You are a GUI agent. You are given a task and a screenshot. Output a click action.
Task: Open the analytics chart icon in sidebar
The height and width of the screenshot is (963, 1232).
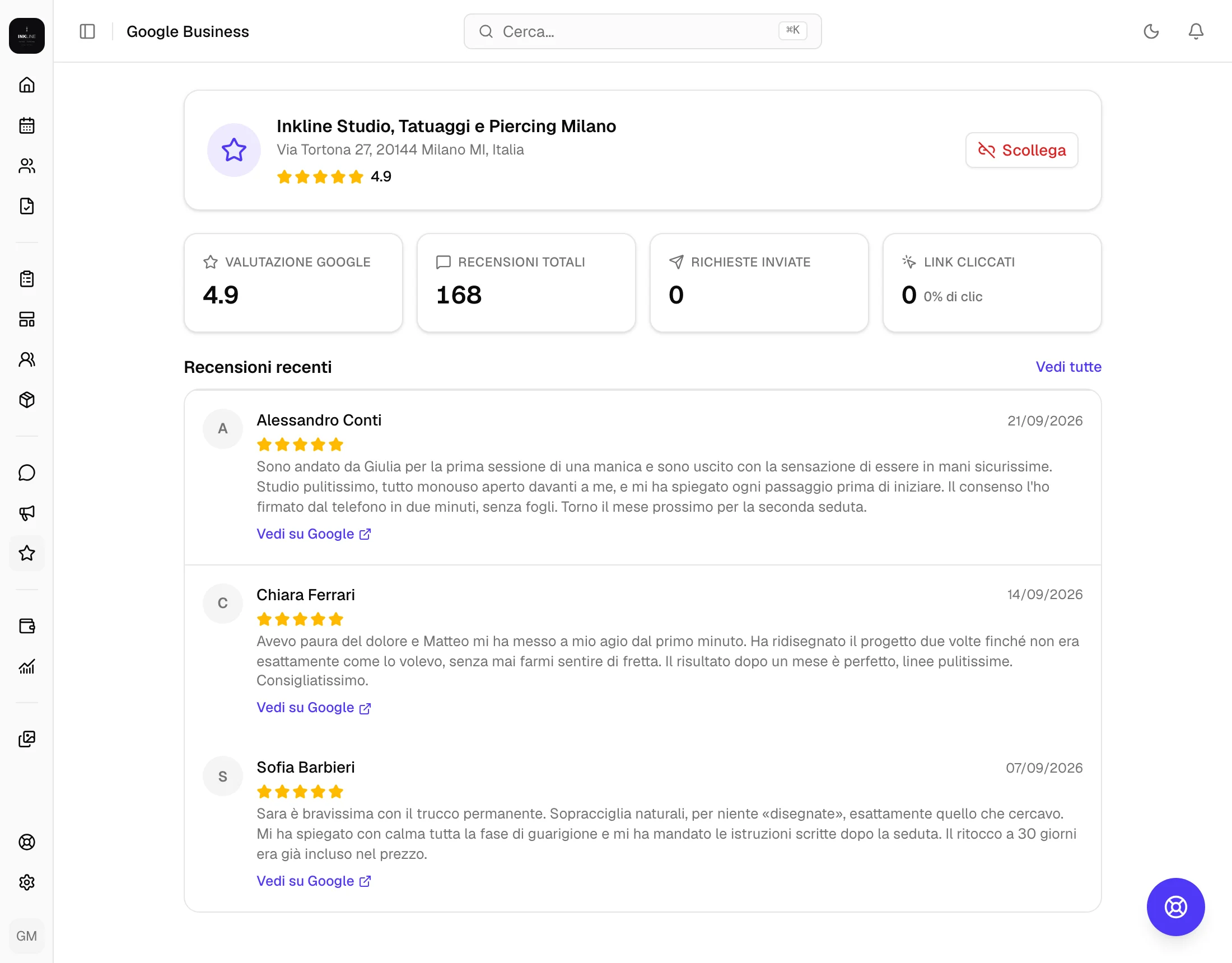coord(26,666)
